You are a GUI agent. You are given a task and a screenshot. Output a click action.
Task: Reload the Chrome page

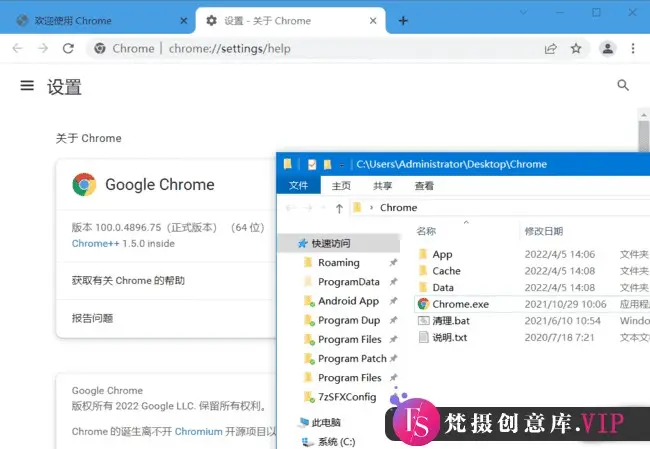click(x=68, y=49)
